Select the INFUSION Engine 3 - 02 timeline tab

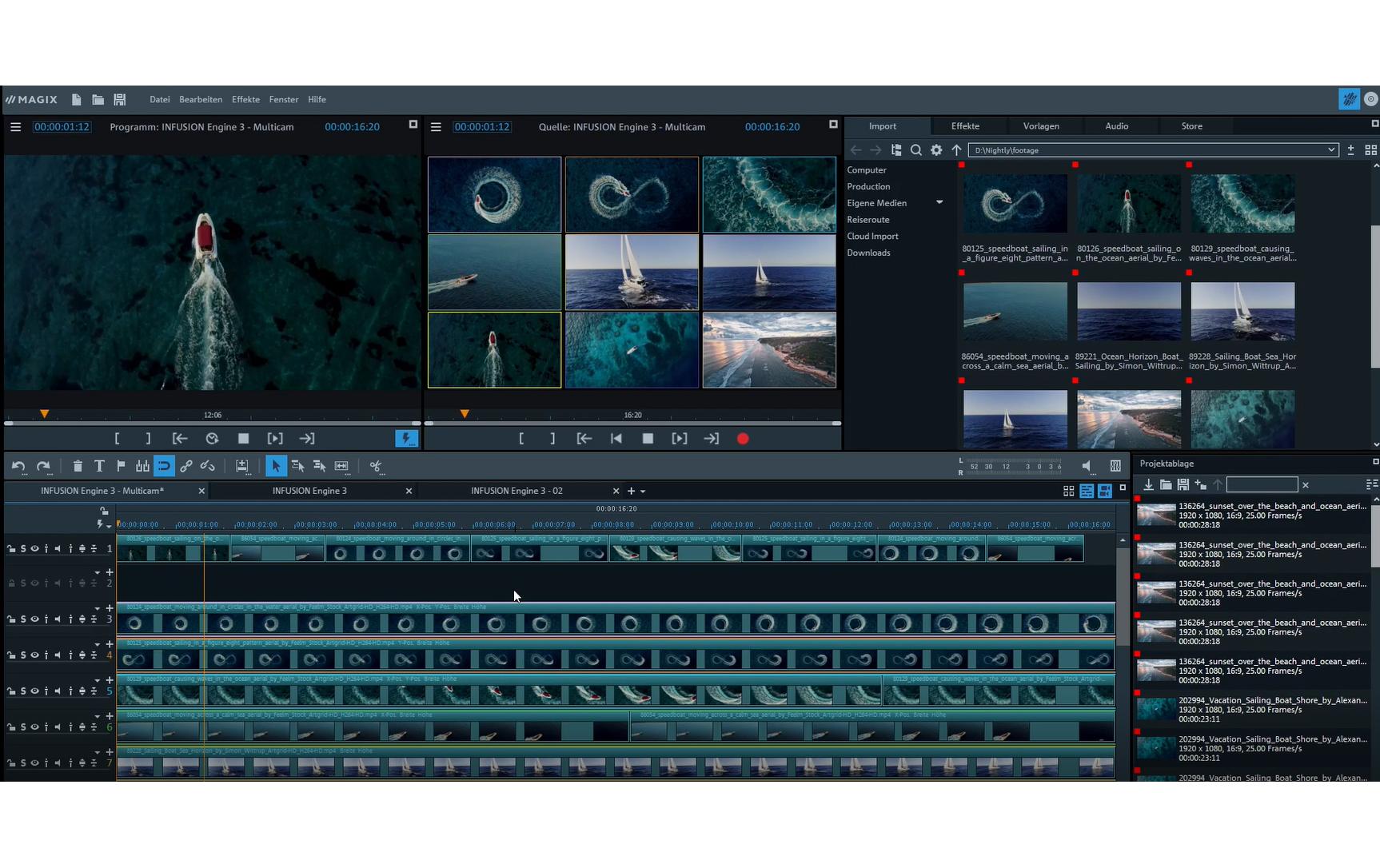(517, 491)
